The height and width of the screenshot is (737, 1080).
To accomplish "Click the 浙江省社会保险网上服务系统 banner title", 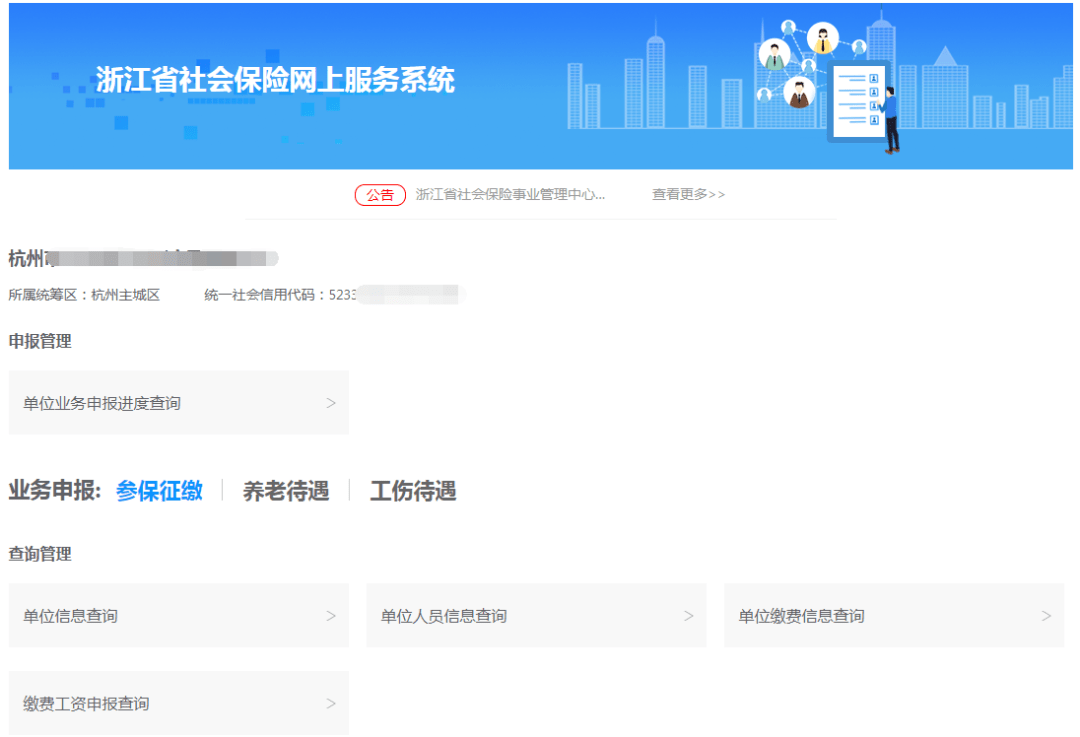I will tap(275, 80).
